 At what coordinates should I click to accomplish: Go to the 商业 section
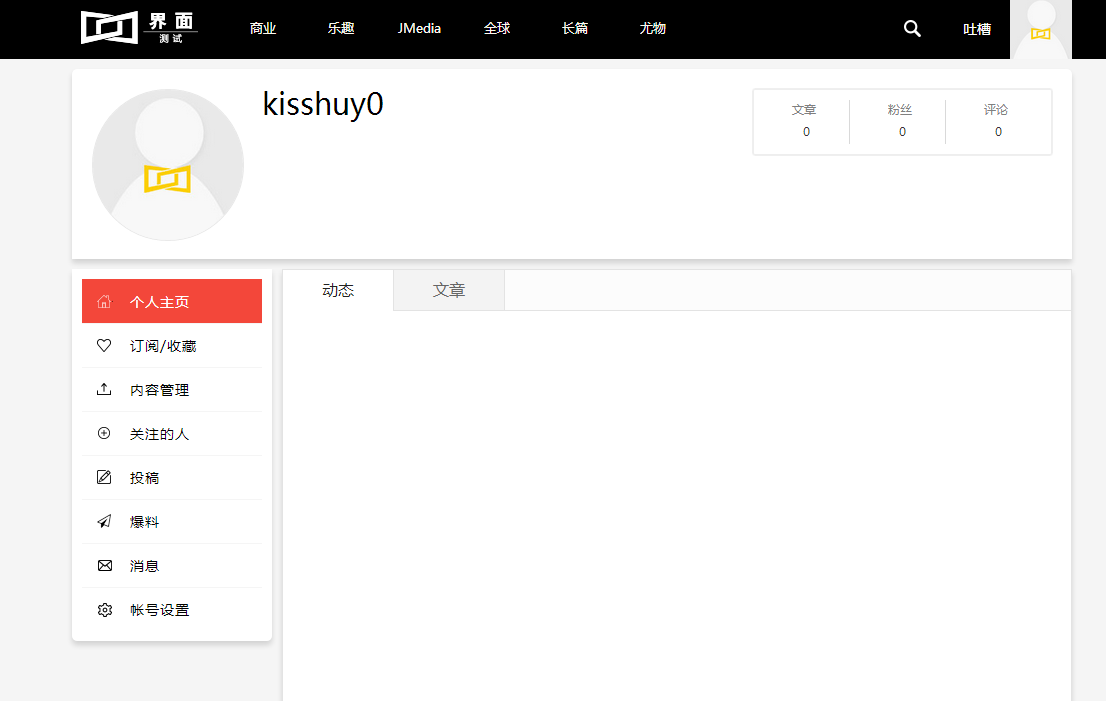click(x=262, y=28)
